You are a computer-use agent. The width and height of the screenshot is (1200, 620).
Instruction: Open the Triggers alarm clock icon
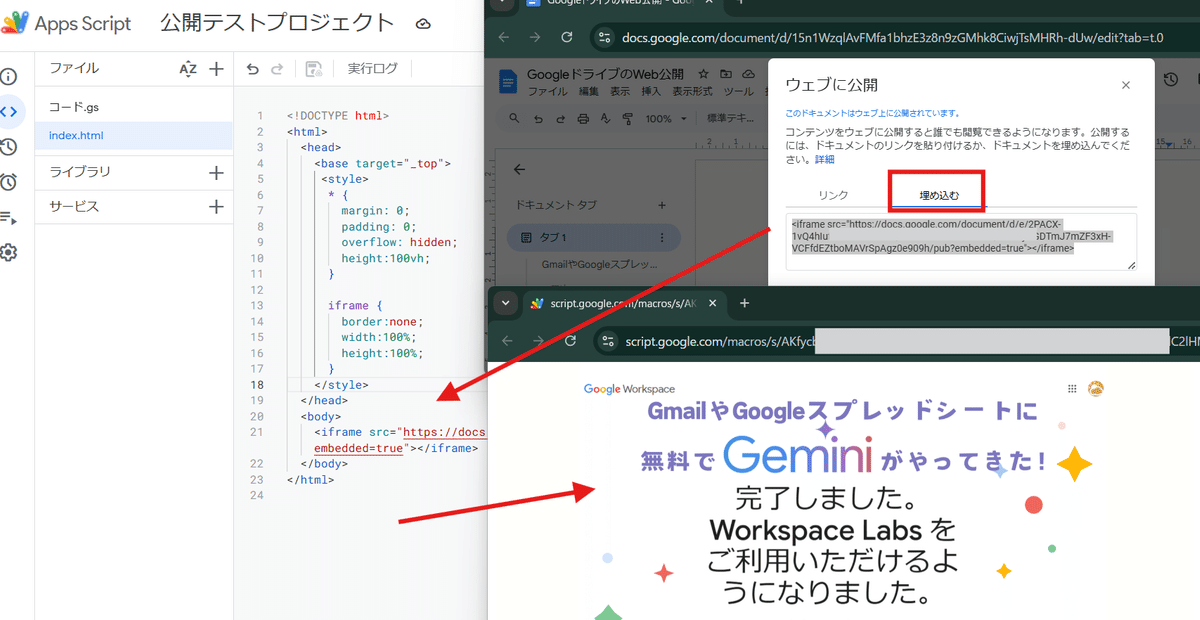coord(9,182)
